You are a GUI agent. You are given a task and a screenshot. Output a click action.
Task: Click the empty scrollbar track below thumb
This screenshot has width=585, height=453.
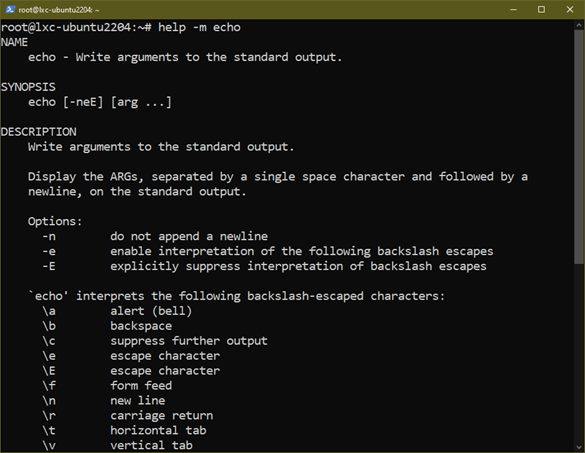coord(579,351)
